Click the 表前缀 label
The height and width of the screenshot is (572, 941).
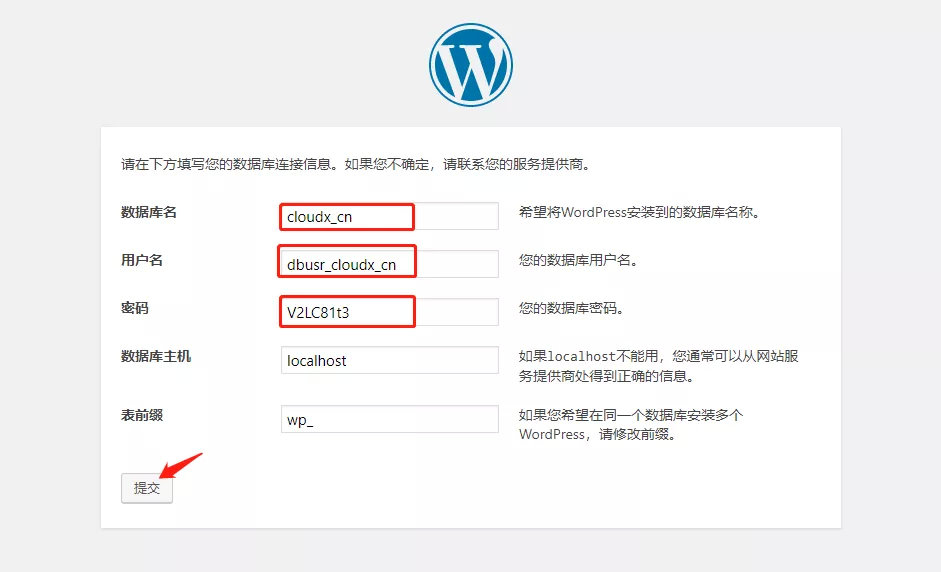pos(142,415)
